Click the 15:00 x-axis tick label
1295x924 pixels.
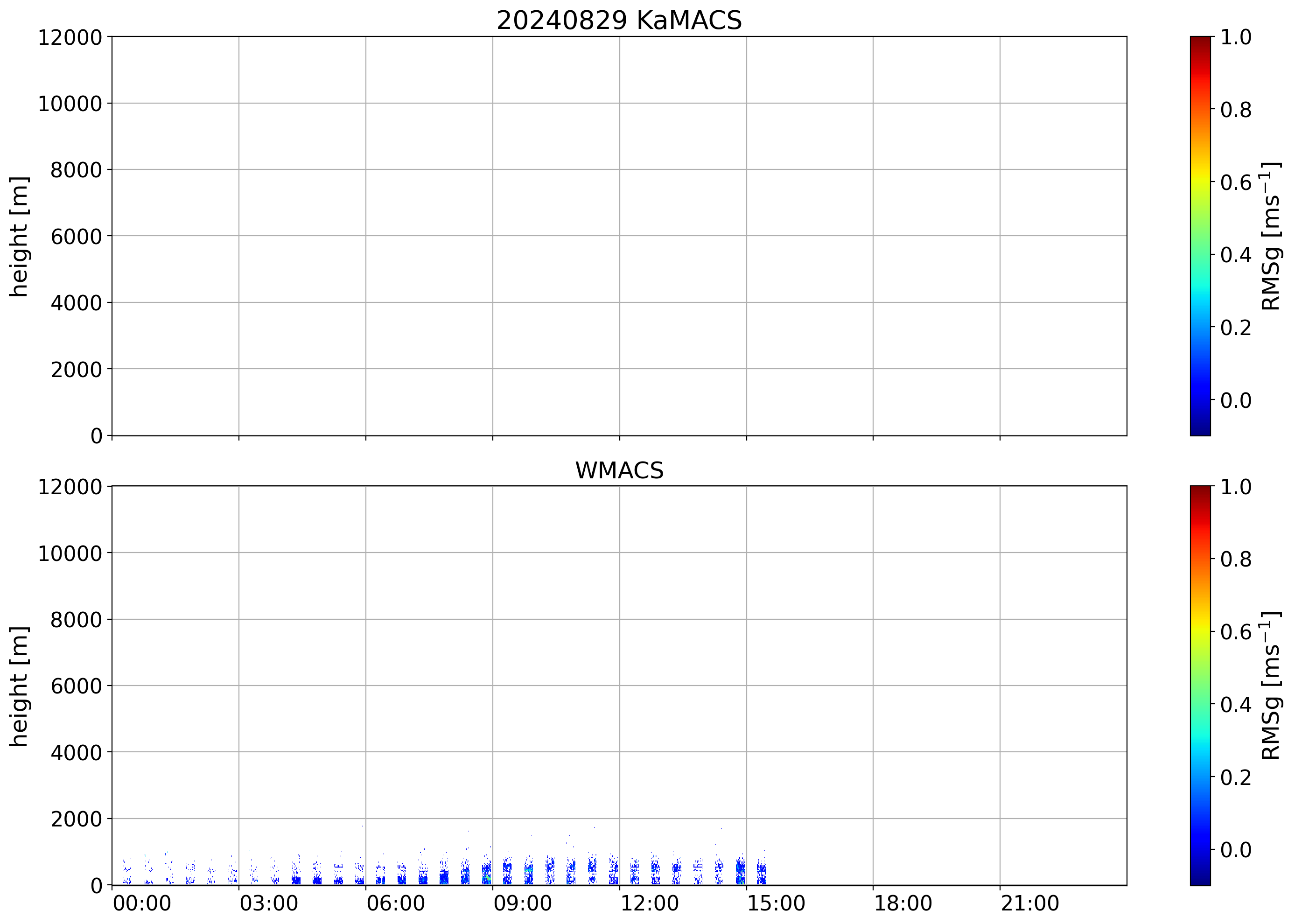(776, 903)
